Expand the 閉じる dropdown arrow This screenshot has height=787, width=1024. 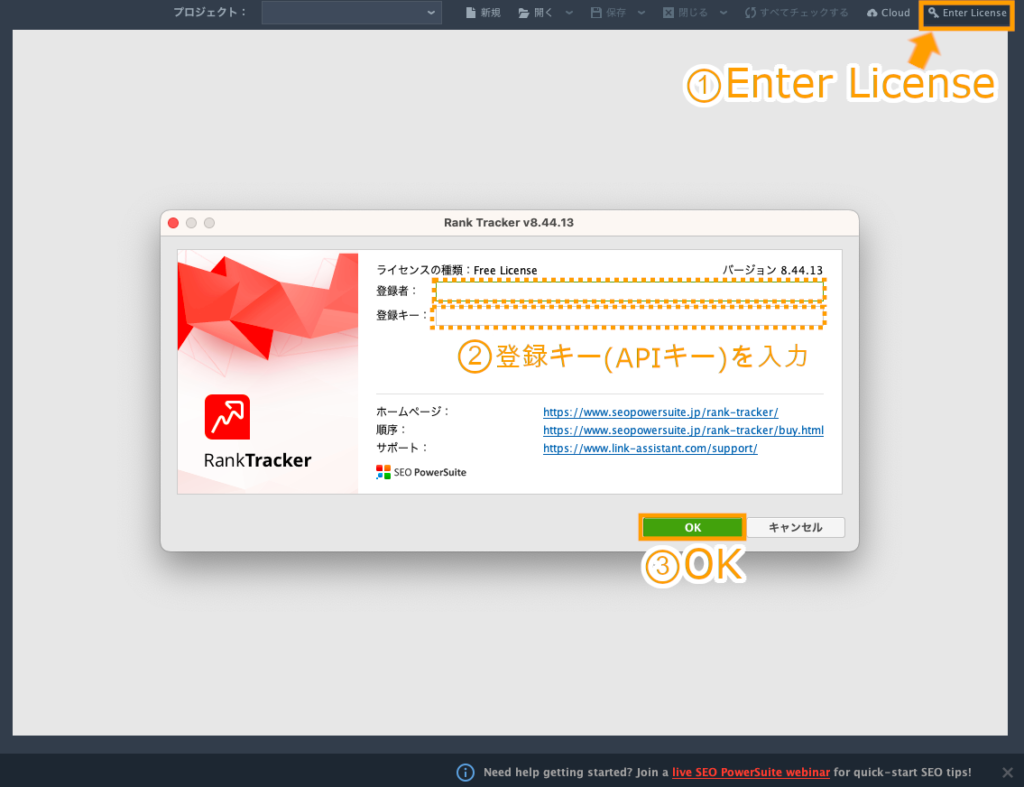pos(724,12)
